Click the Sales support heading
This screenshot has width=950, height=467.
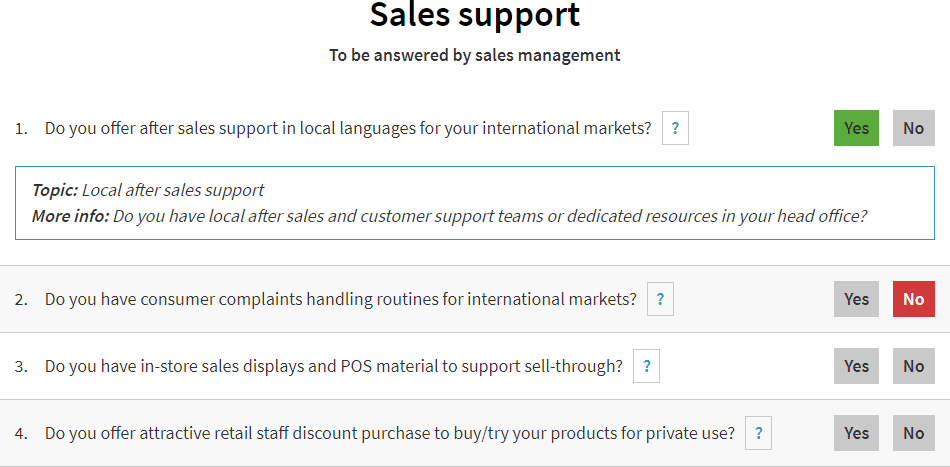474,15
